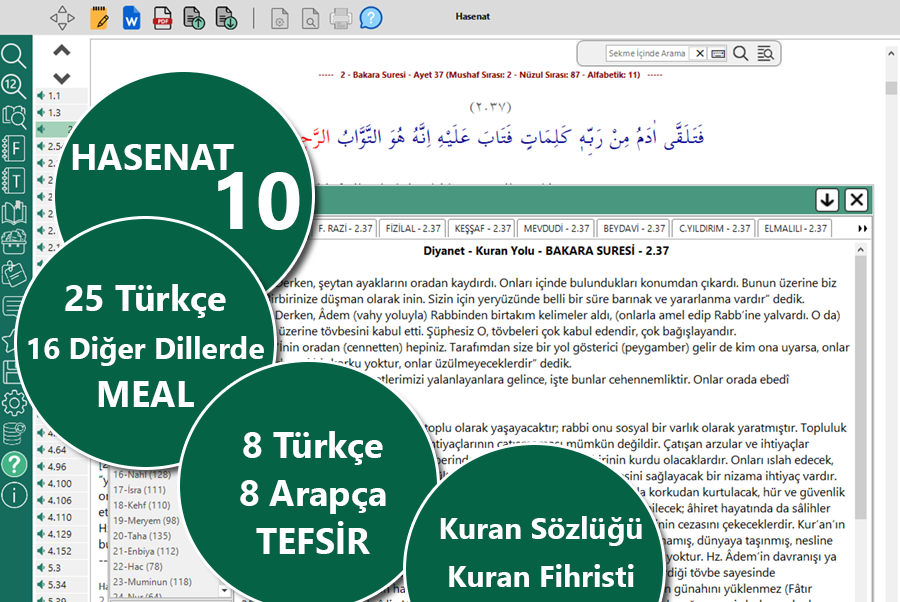Select verse 4.152 in the list
The width and height of the screenshot is (900, 602).
point(61,551)
